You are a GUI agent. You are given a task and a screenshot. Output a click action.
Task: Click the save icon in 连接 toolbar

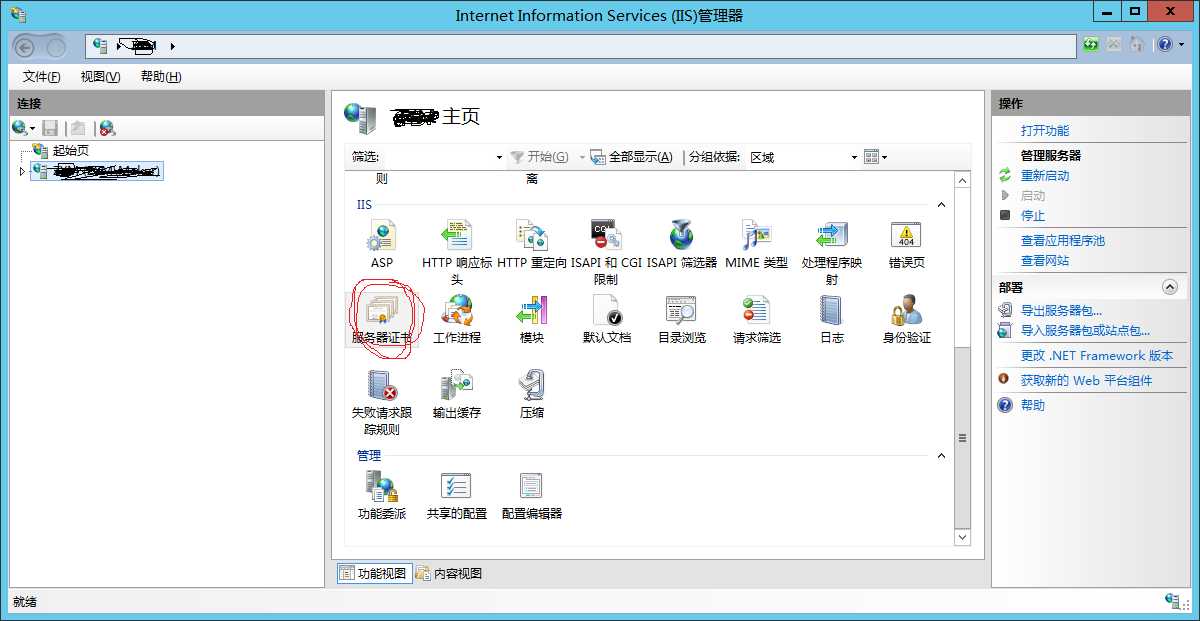pos(50,128)
